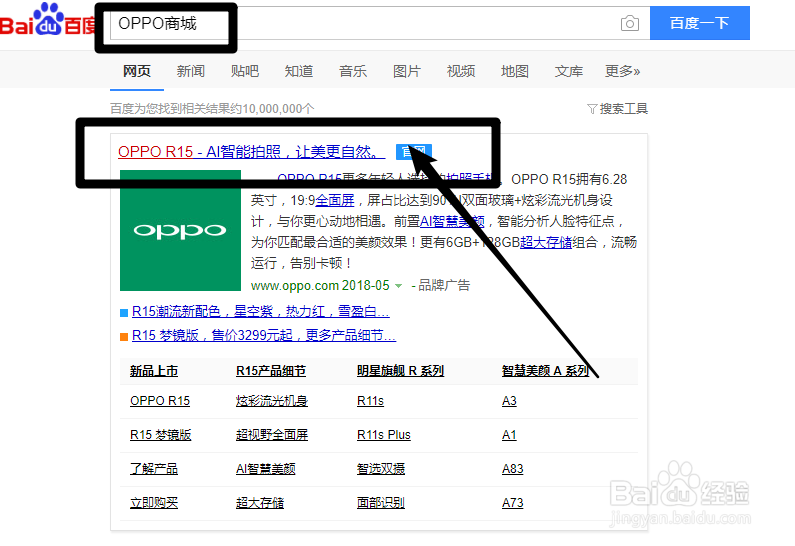Open the 音乐 tab
The image size is (795, 546).
pos(353,71)
